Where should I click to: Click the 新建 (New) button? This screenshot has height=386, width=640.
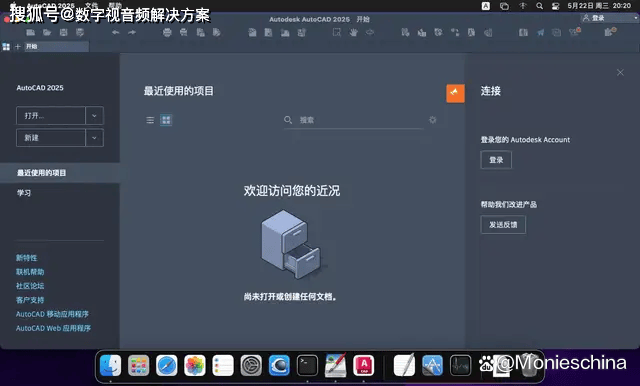[51, 138]
